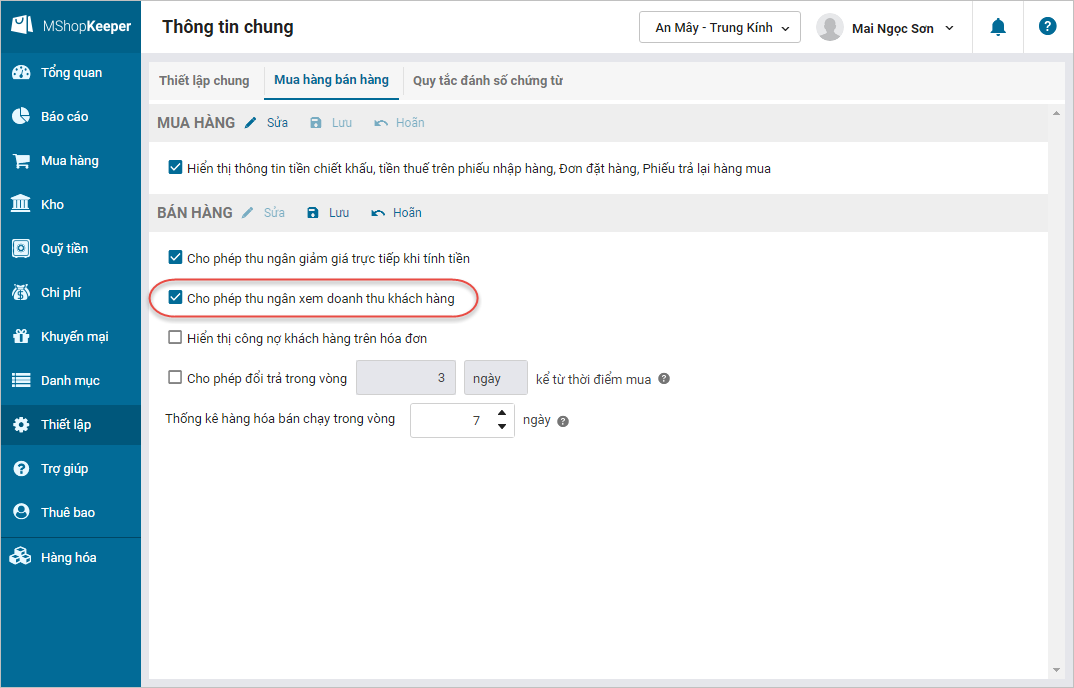Click the Khuyến mại gift icon
1074x688 pixels.
(x=21, y=336)
